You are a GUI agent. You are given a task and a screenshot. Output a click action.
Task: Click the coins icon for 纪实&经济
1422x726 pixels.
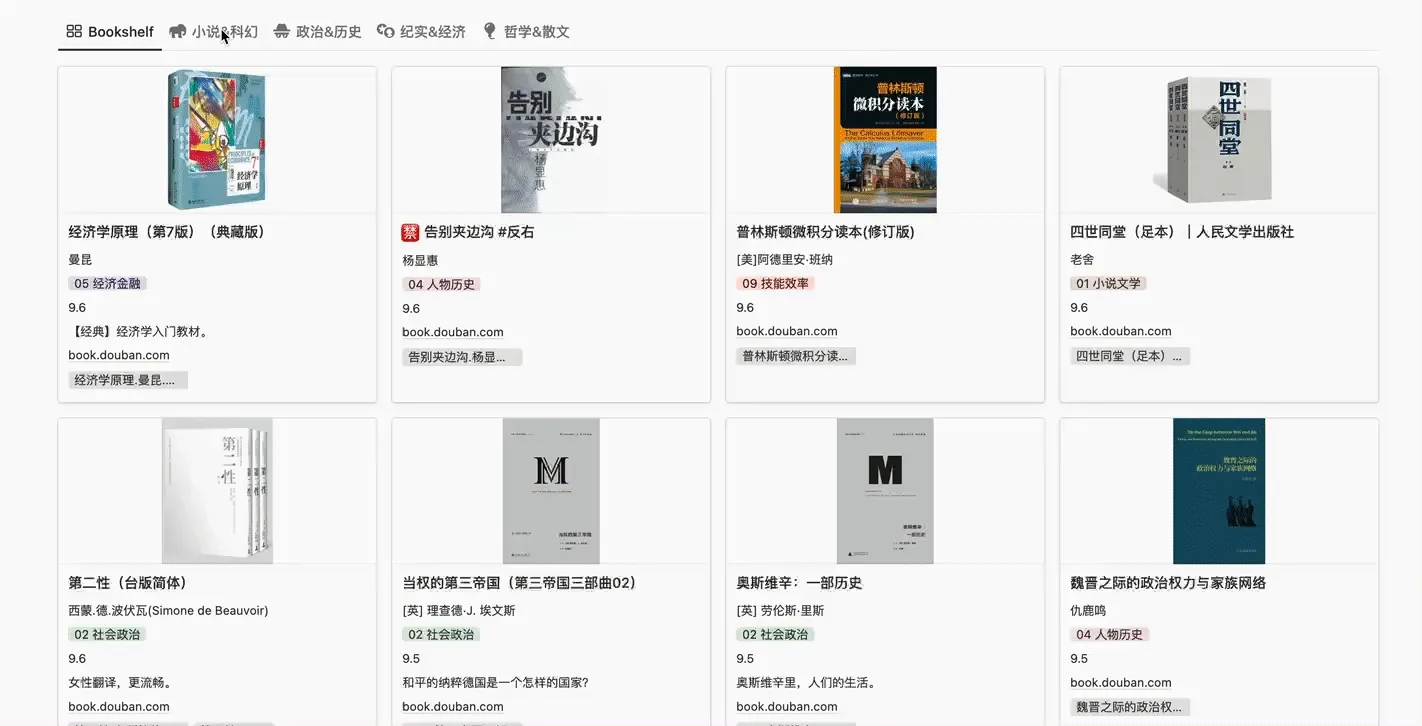point(385,31)
